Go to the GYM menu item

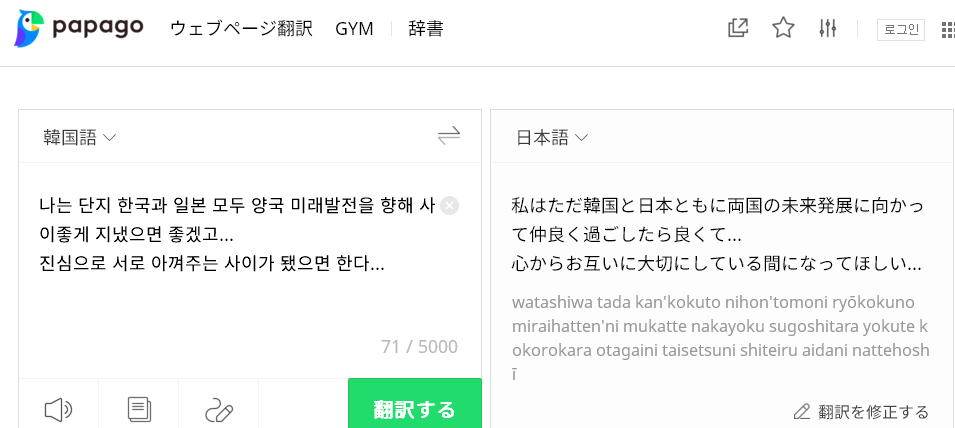tap(354, 29)
